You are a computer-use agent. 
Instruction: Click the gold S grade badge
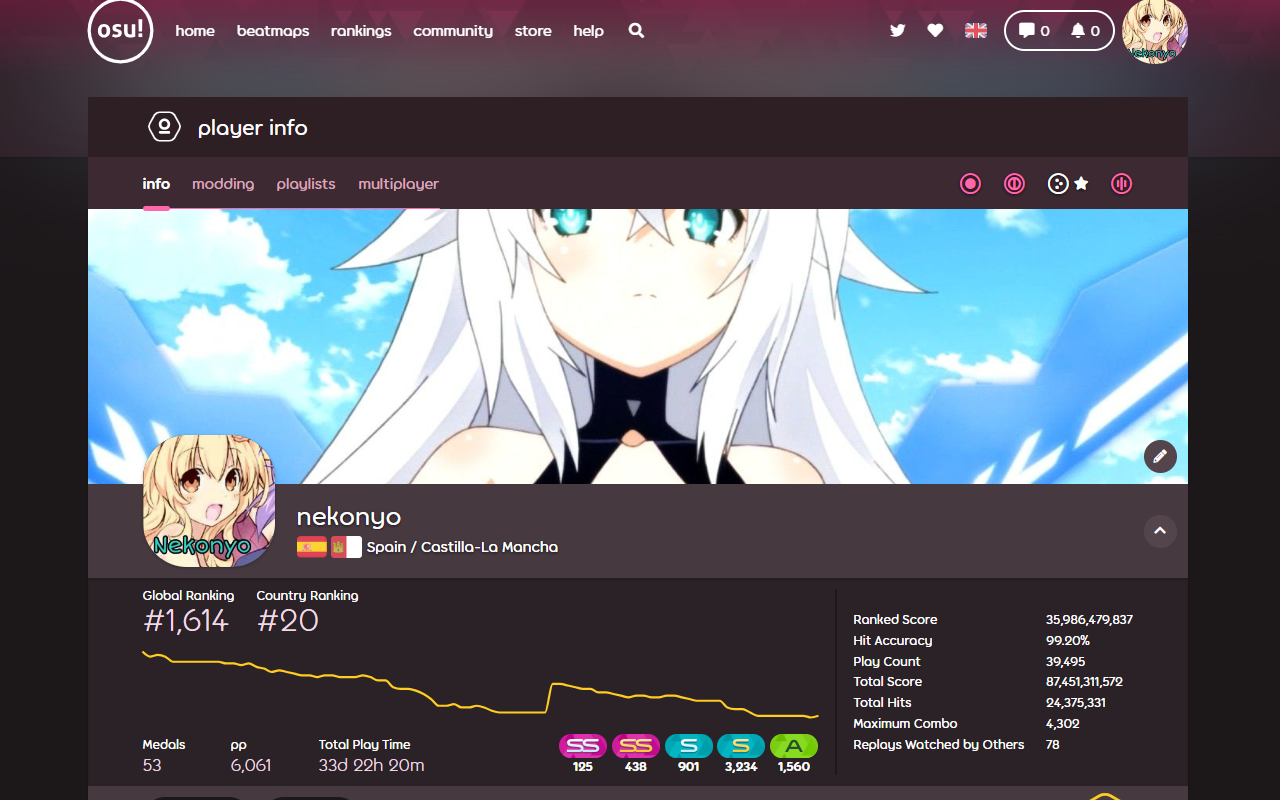(x=741, y=746)
